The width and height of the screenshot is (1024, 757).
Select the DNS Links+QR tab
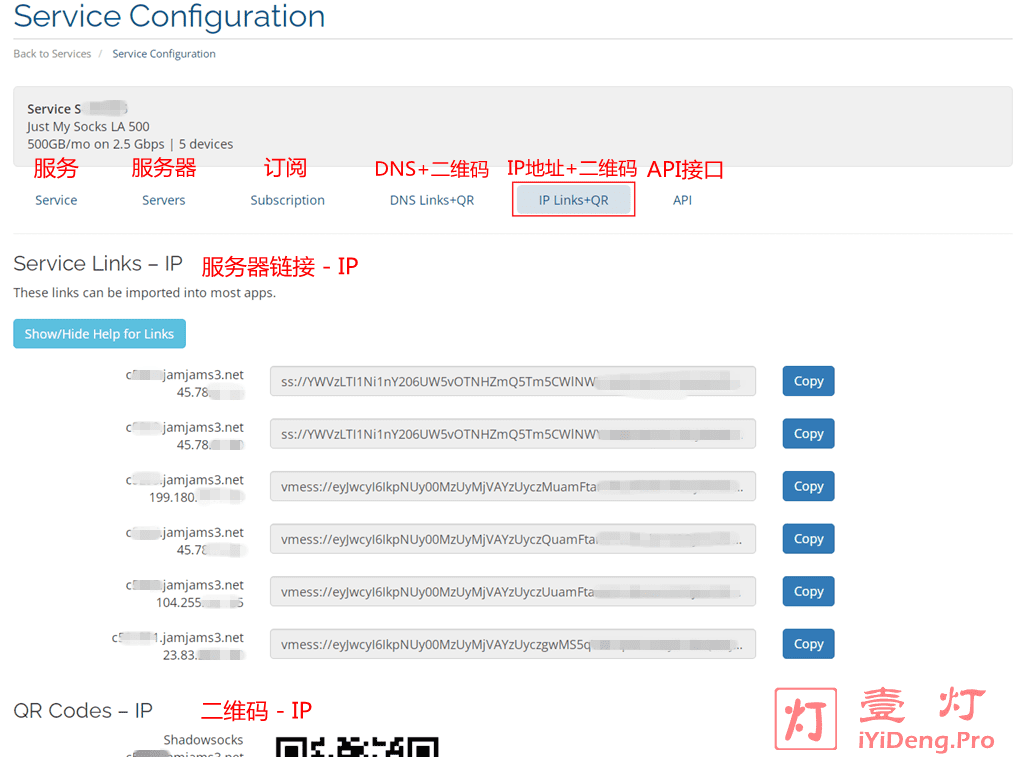point(432,200)
